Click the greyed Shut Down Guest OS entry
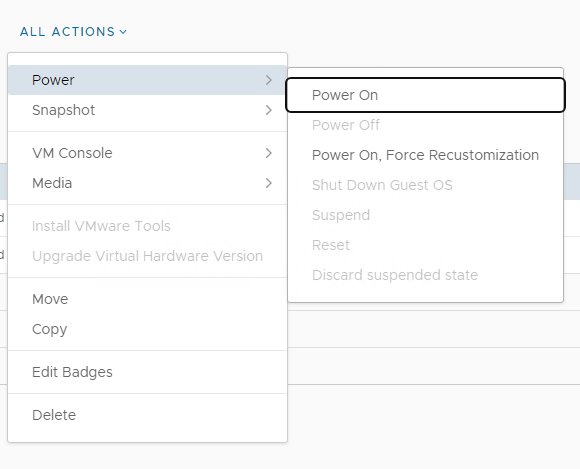 [x=425, y=185]
